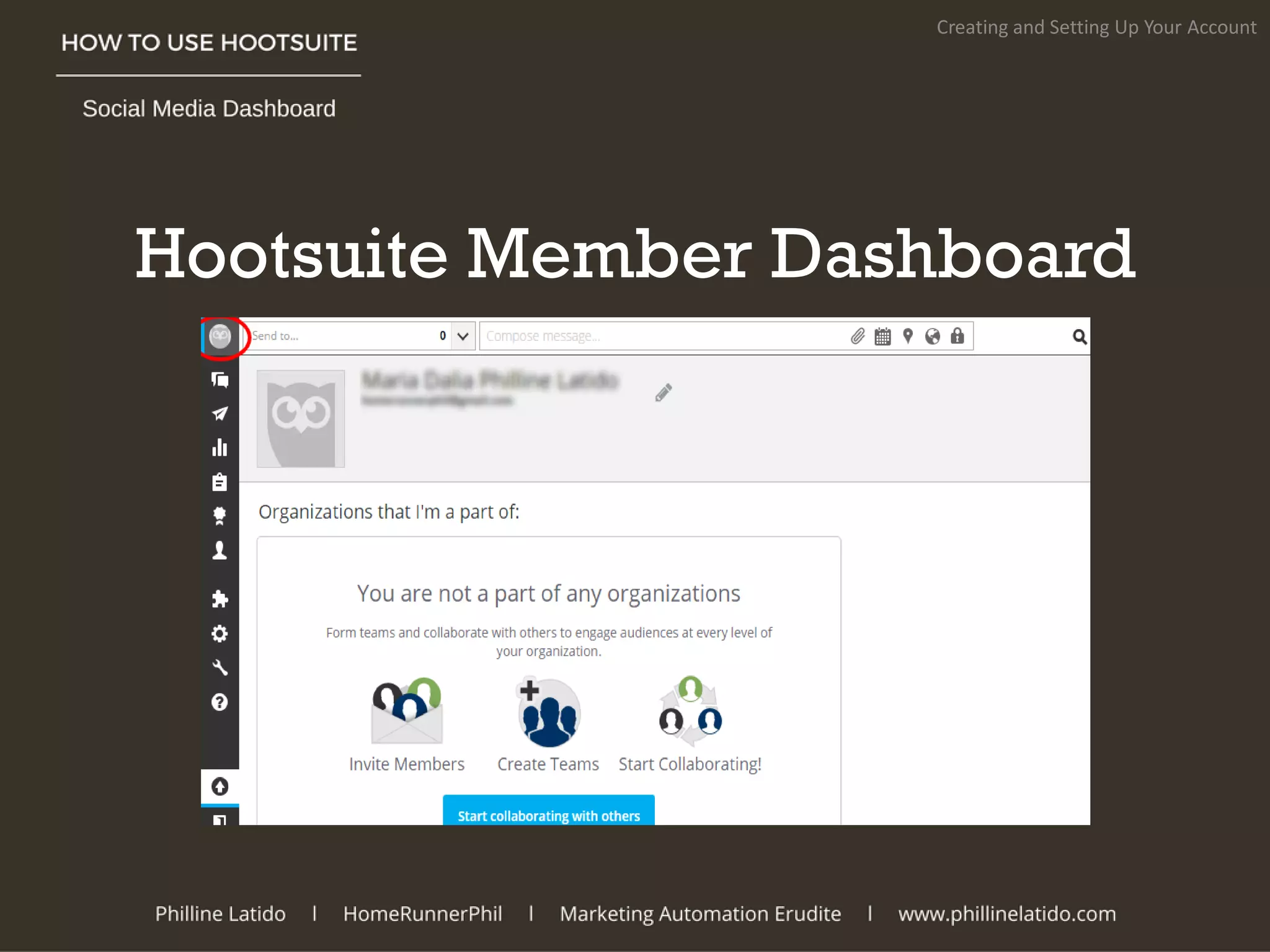The height and width of the screenshot is (952, 1270).
Task: Open the scheduling calendar icon
Action: coord(882,337)
